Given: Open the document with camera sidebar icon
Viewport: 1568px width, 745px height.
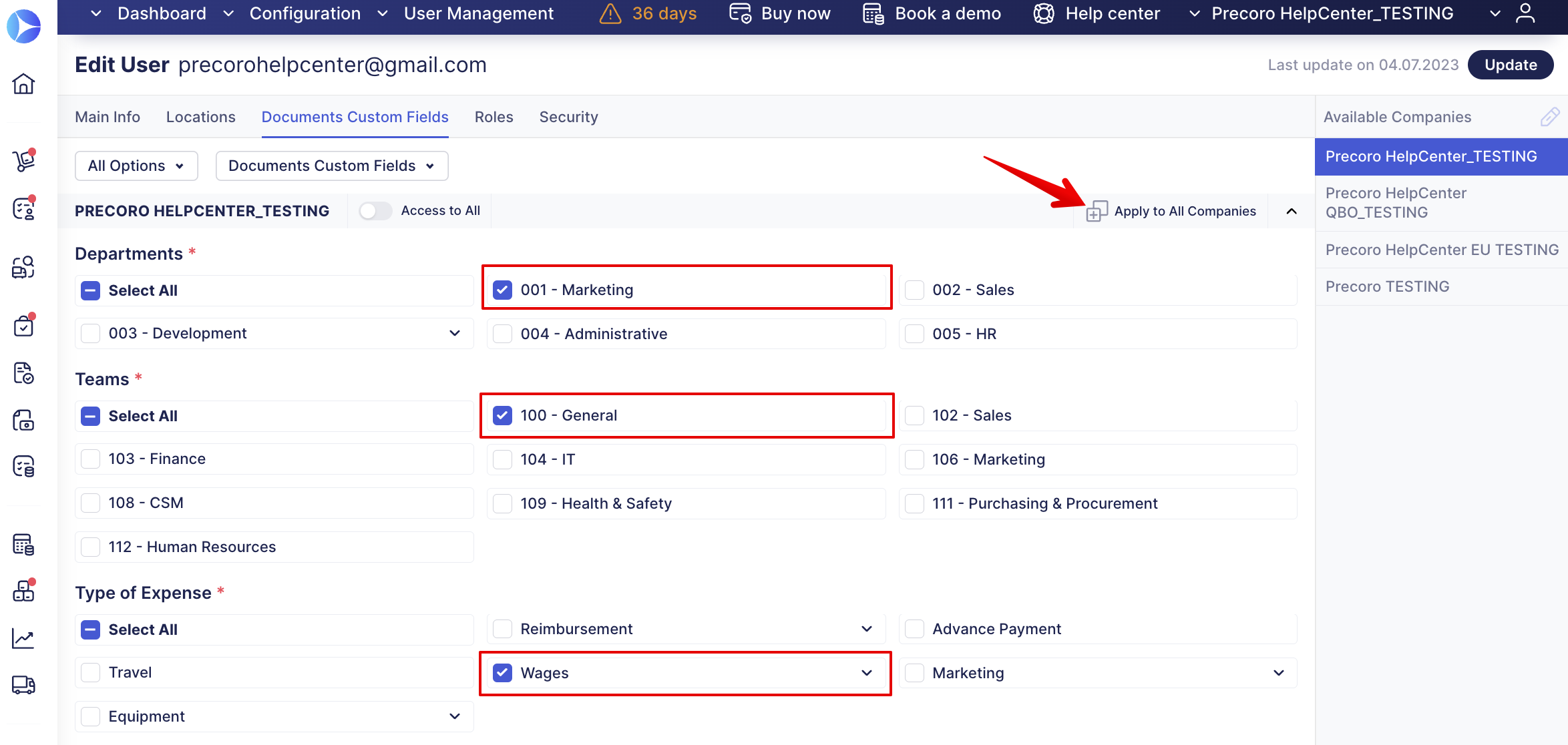Looking at the screenshot, I should coord(23,420).
